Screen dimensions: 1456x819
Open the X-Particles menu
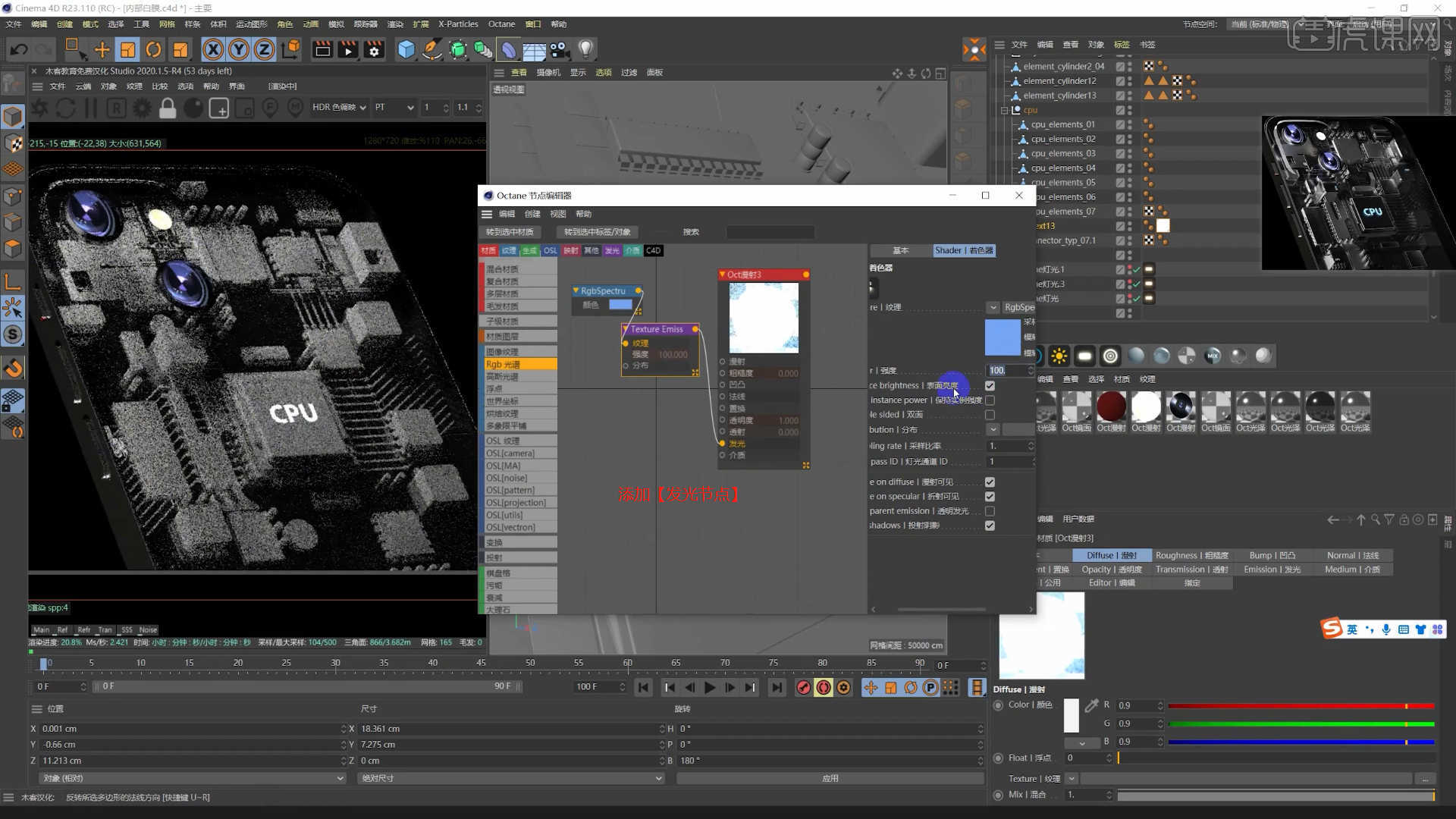[458, 24]
